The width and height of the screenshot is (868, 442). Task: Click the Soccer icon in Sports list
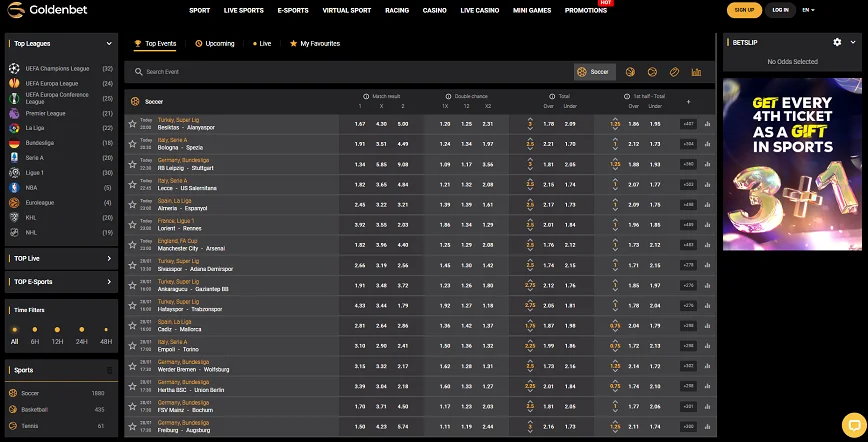[x=13, y=393]
